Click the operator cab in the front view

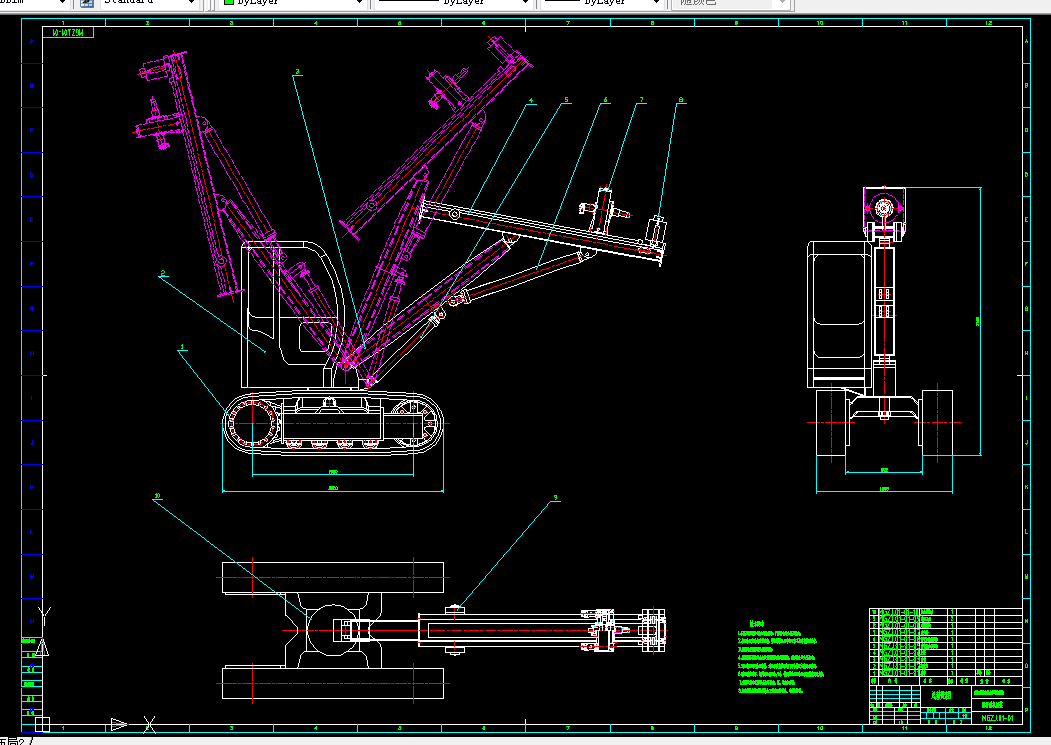tap(841, 314)
